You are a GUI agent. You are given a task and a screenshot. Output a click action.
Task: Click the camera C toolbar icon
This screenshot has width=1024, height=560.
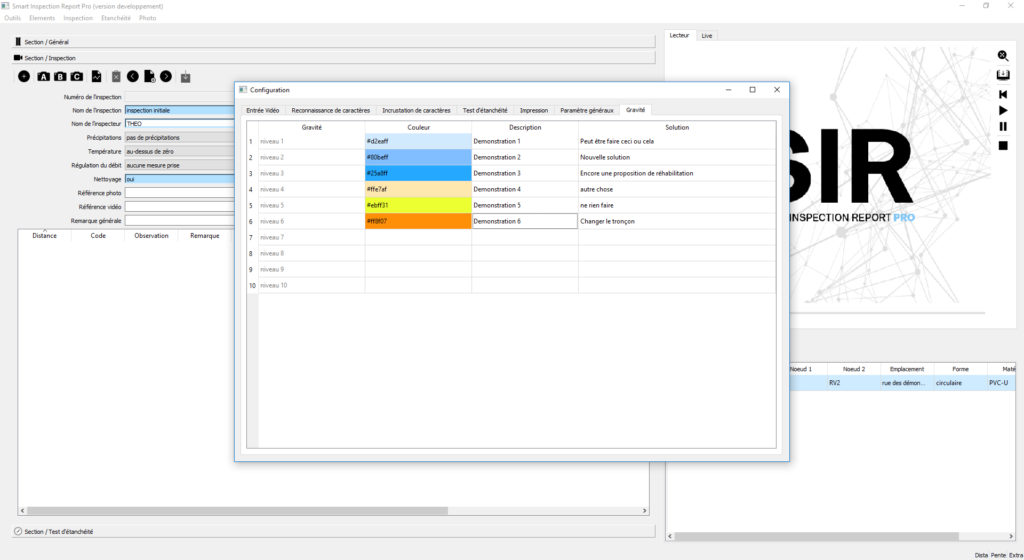tap(77, 76)
